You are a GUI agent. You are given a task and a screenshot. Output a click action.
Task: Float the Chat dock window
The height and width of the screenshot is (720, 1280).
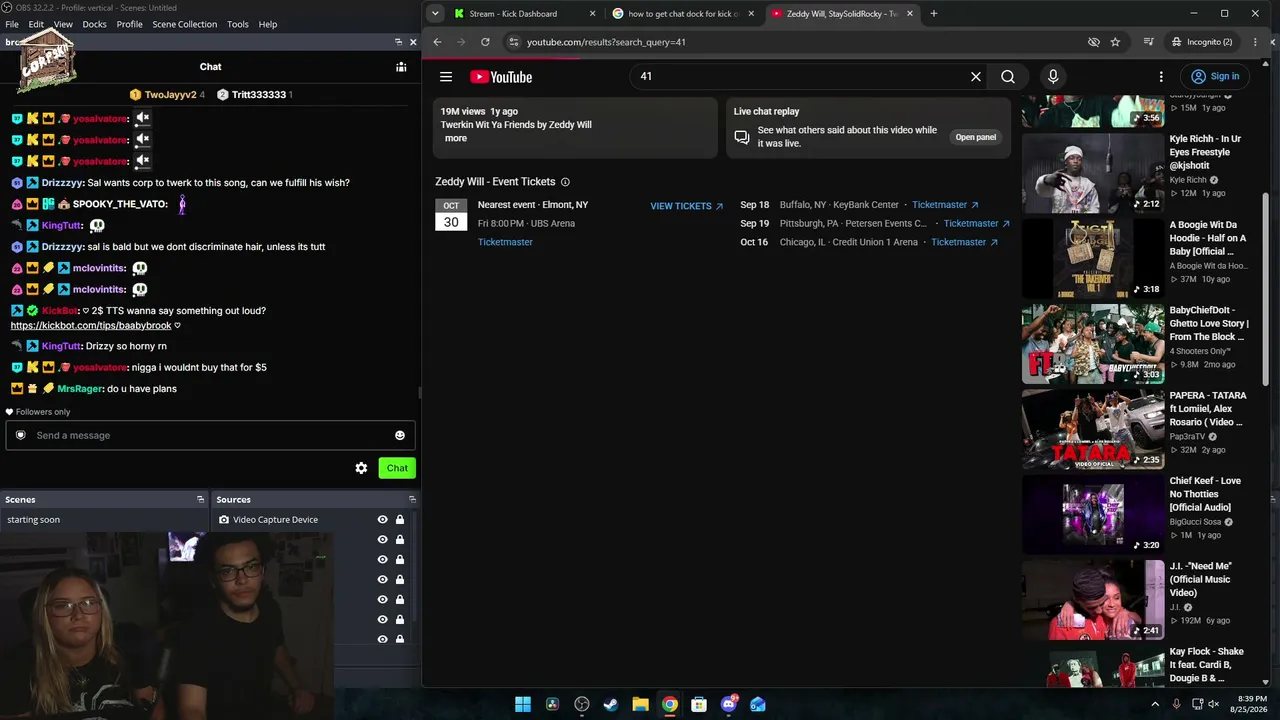coord(398,42)
